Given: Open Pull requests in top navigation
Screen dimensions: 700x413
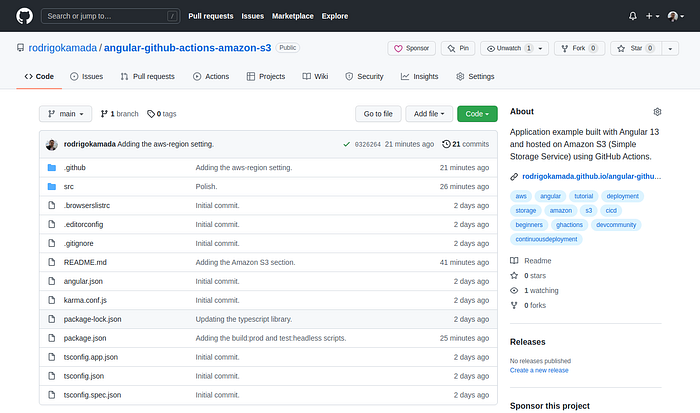Looking at the screenshot, I should (211, 16).
